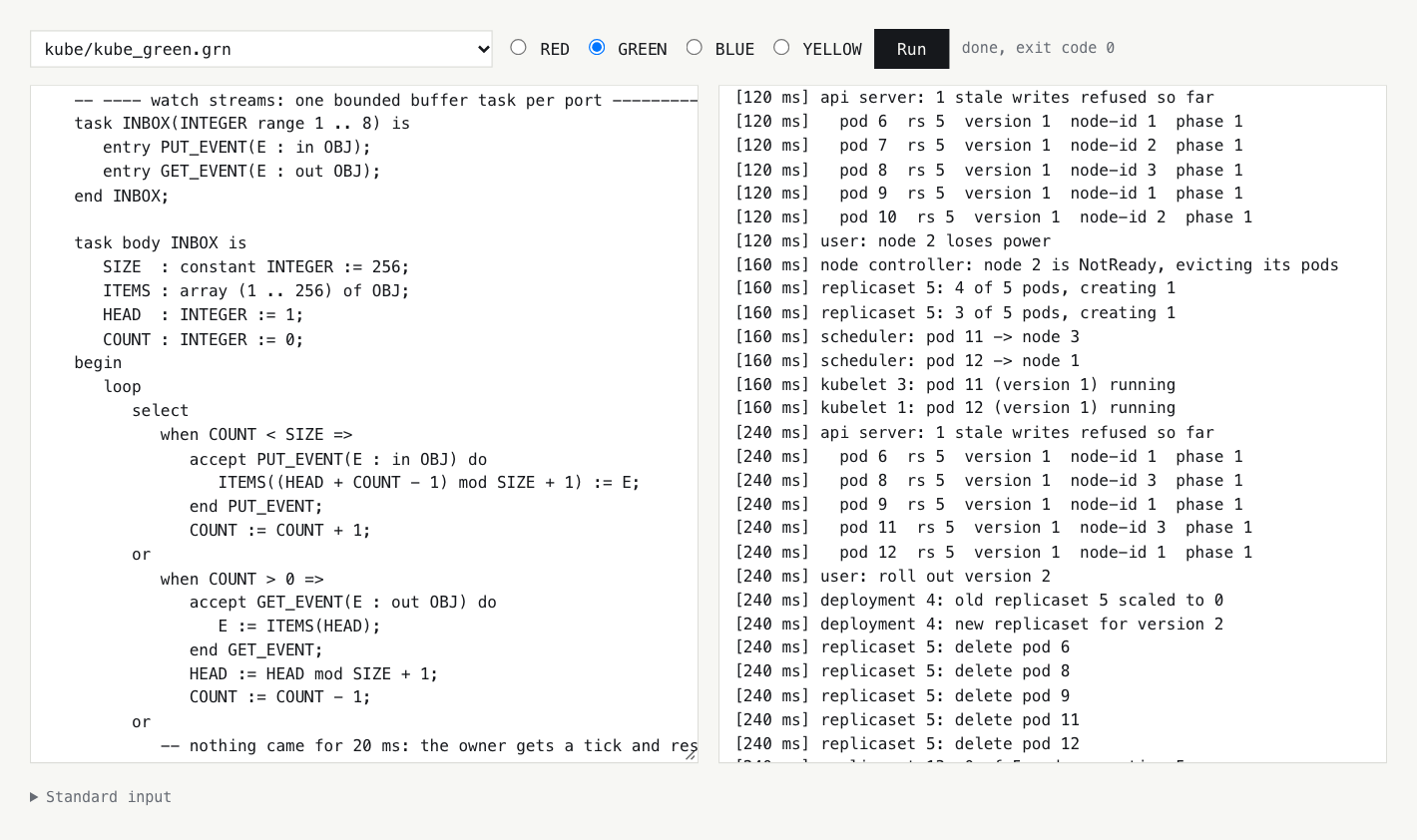Click output 'node controller: node 2 is NotReady' line
This screenshot has height=840, width=1417.
pos(1037,265)
